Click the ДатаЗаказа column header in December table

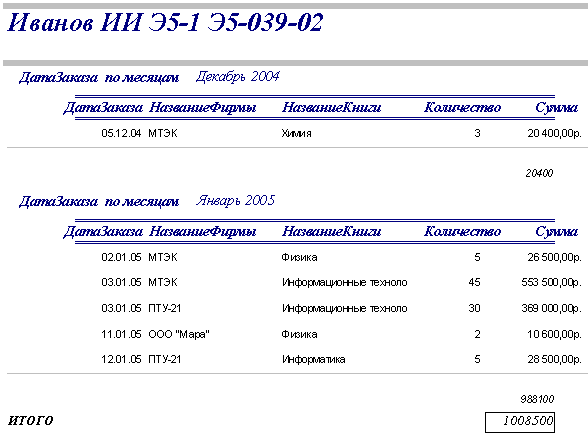(x=103, y=108)
